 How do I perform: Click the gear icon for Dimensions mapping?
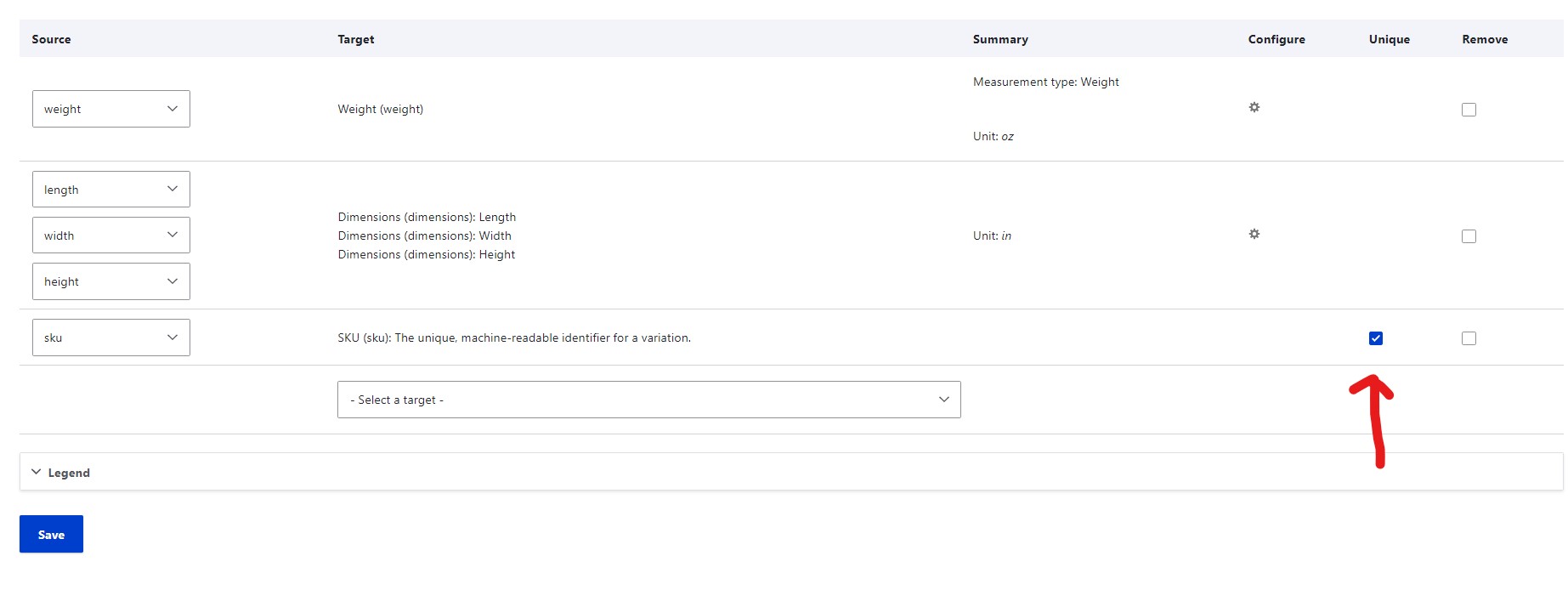pyautogui.click(x=1254, y=234)
